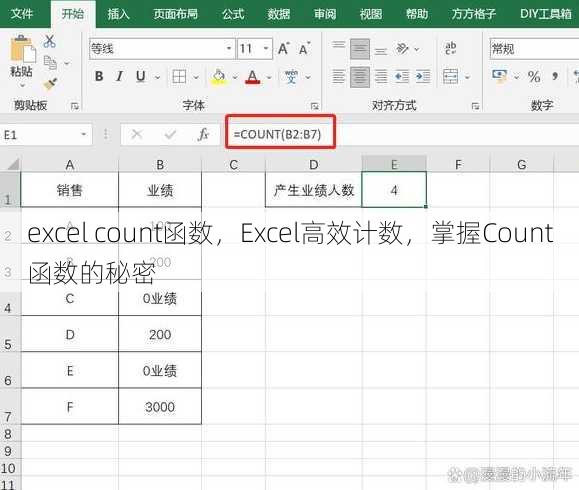This screenshot has height=490, width=579.
Task: Click cell E1 showing 4
Action: coord(394,190)
